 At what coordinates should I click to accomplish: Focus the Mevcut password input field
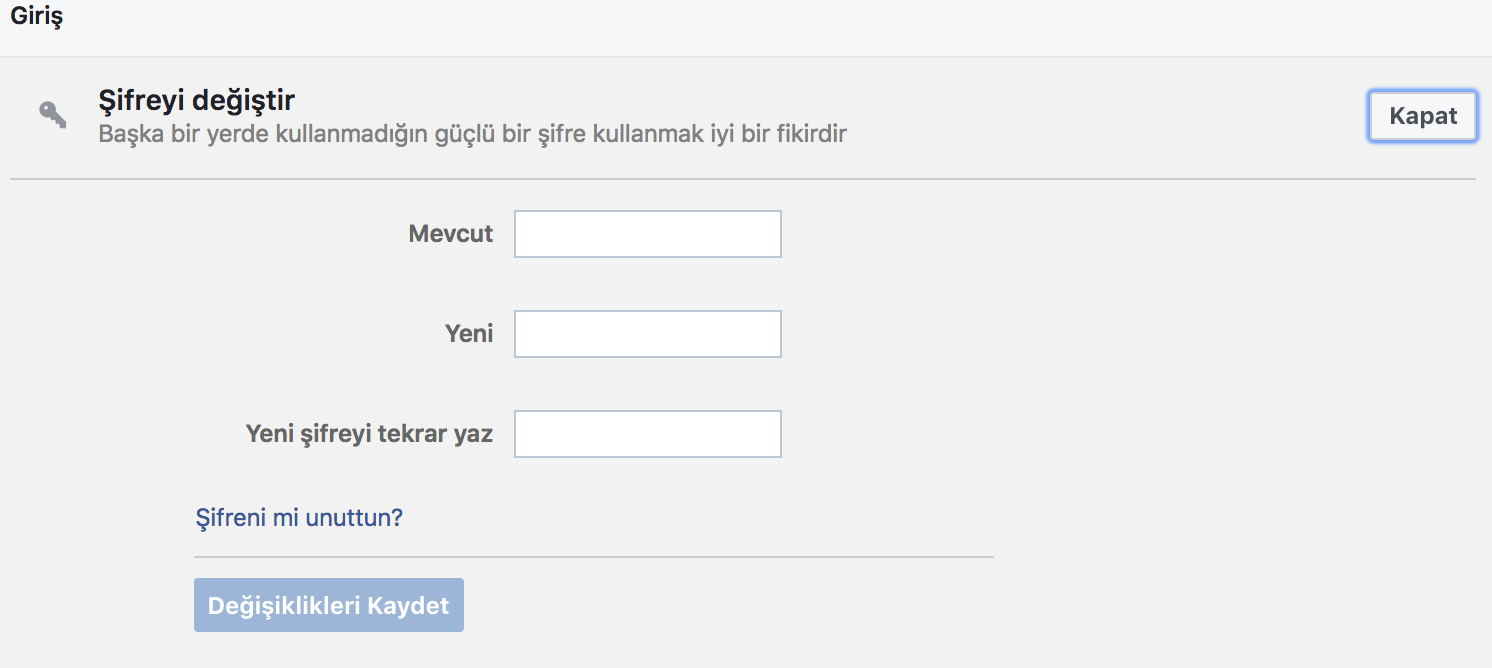(647, 234)
